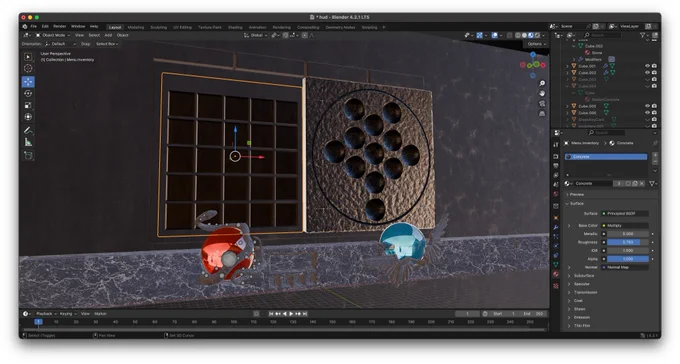Image resolution: width=680 pixels, height=364 pixels.
Task: Toggle snapping magnet in header
Action: [286, 35]
